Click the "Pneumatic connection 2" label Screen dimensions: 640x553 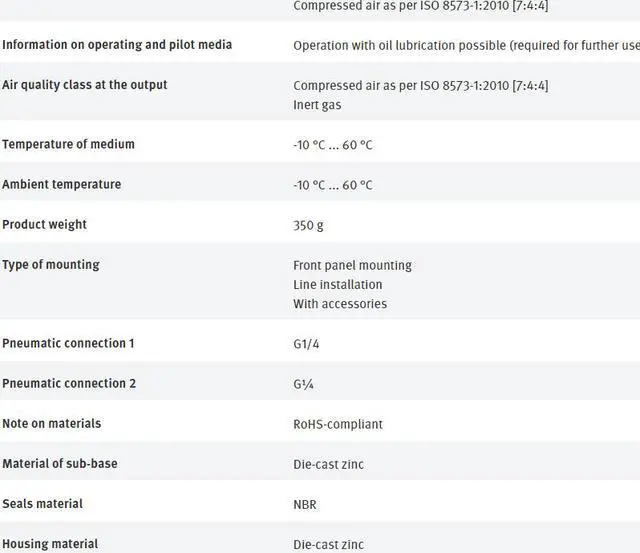pyautogui.click(x=69, y=383)
